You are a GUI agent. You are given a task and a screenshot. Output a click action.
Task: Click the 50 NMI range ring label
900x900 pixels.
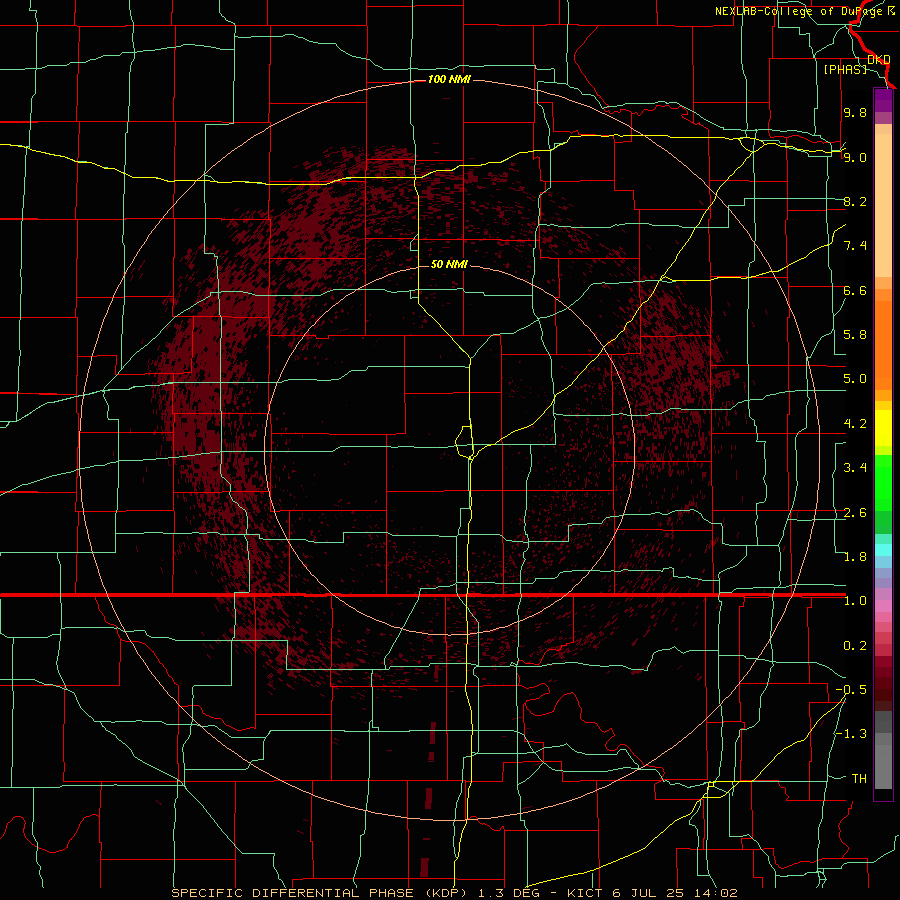449,264
